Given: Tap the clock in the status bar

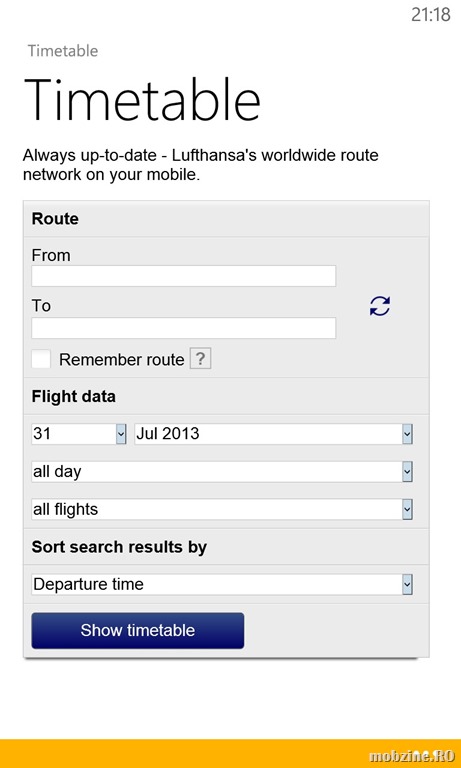Looking at the screenshot, I should click(431, 15).
